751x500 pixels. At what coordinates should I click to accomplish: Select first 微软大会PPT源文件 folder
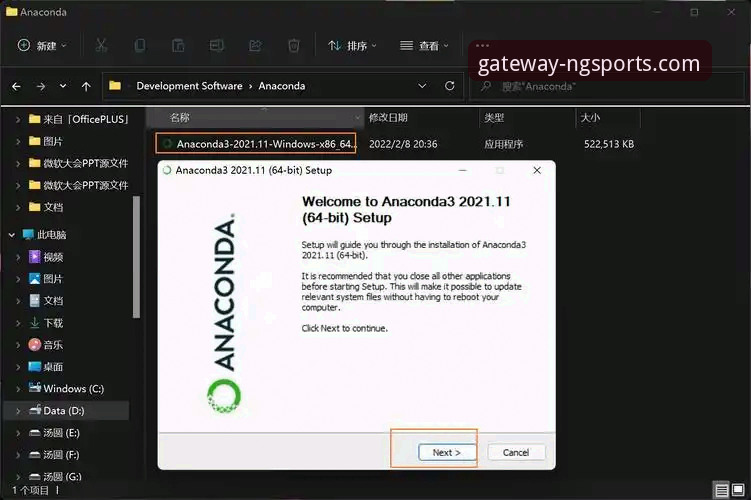coord(79,163)
